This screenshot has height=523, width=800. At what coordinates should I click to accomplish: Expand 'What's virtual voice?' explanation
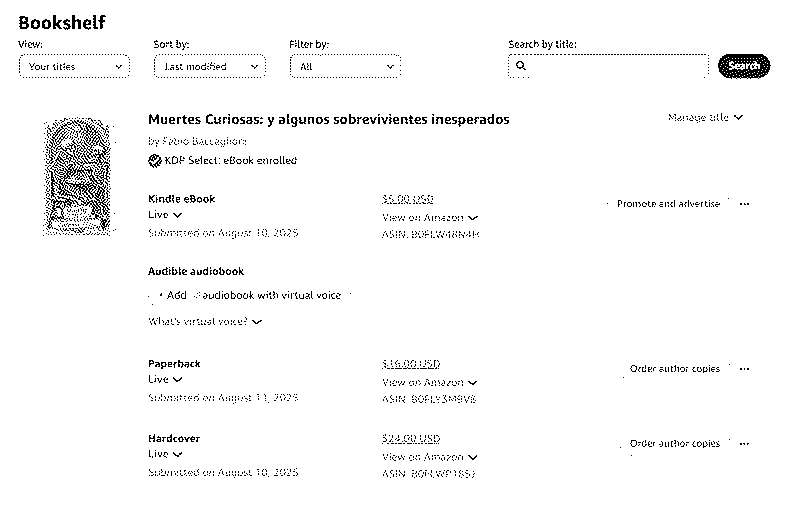click(x=205, y=322)
